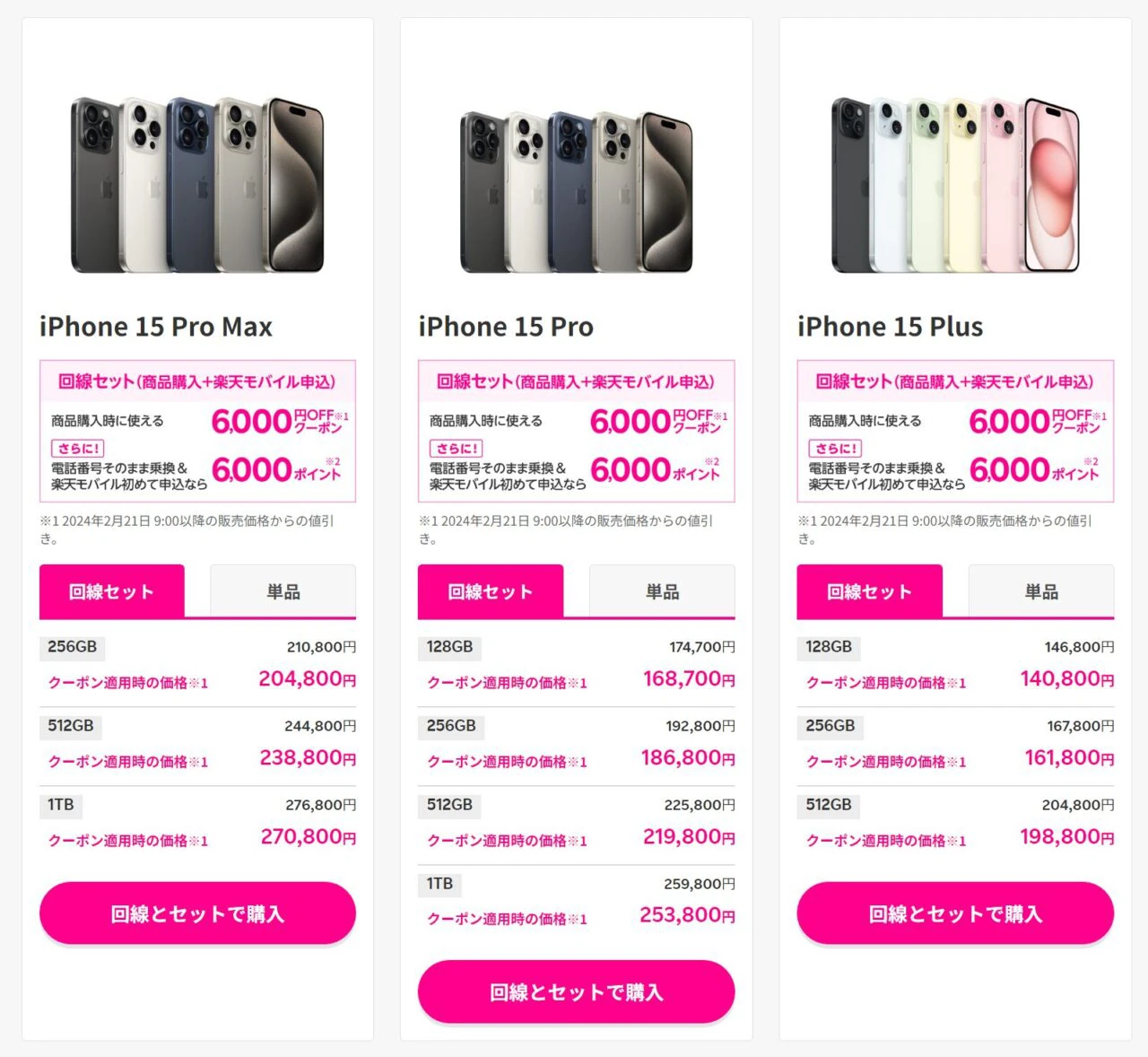
Task: Click the iPhone 15 Pro Max campaign banner
Action: (x=197, y=431)
